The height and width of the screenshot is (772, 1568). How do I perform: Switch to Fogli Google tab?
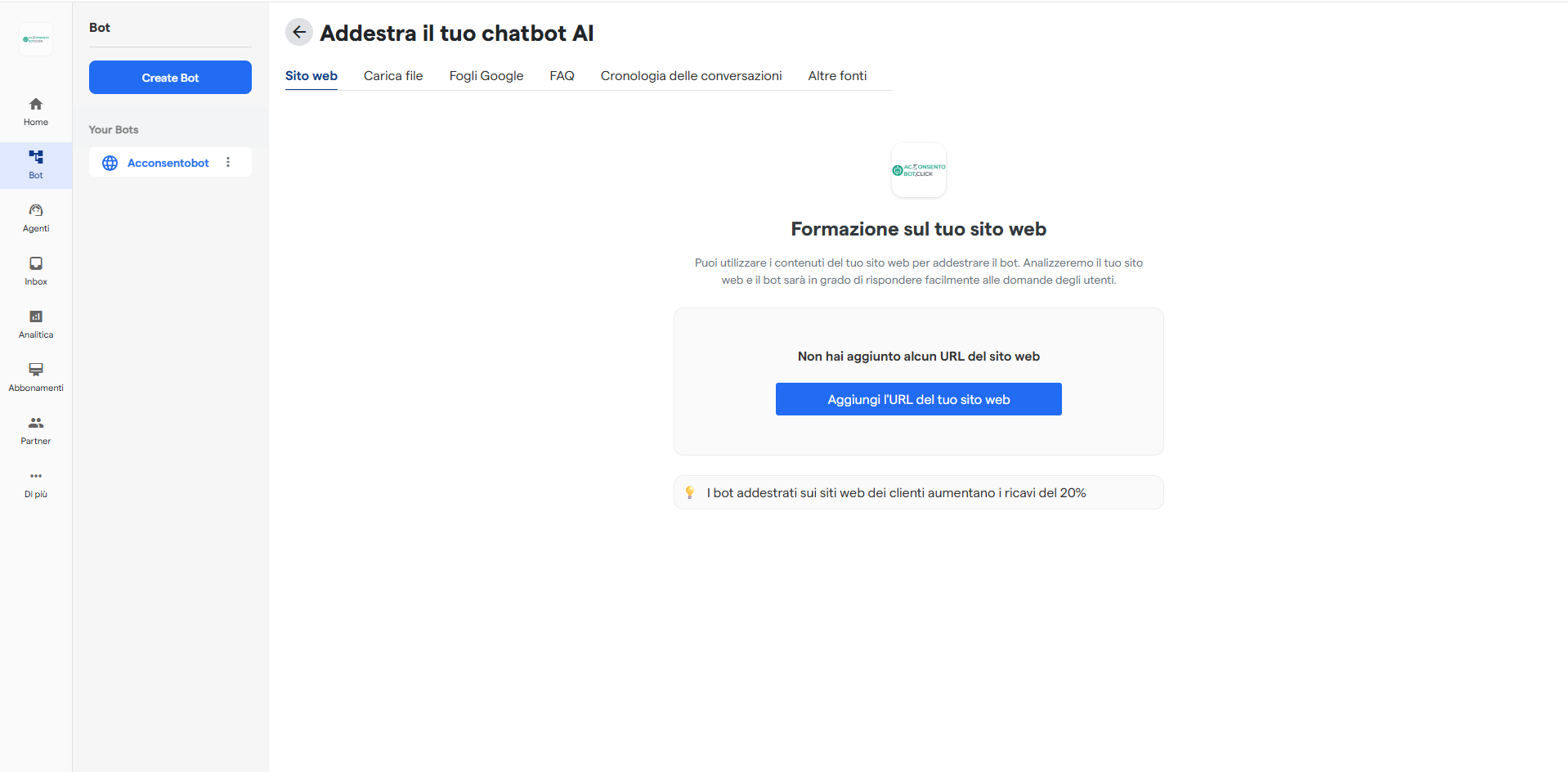click(486, 75)
